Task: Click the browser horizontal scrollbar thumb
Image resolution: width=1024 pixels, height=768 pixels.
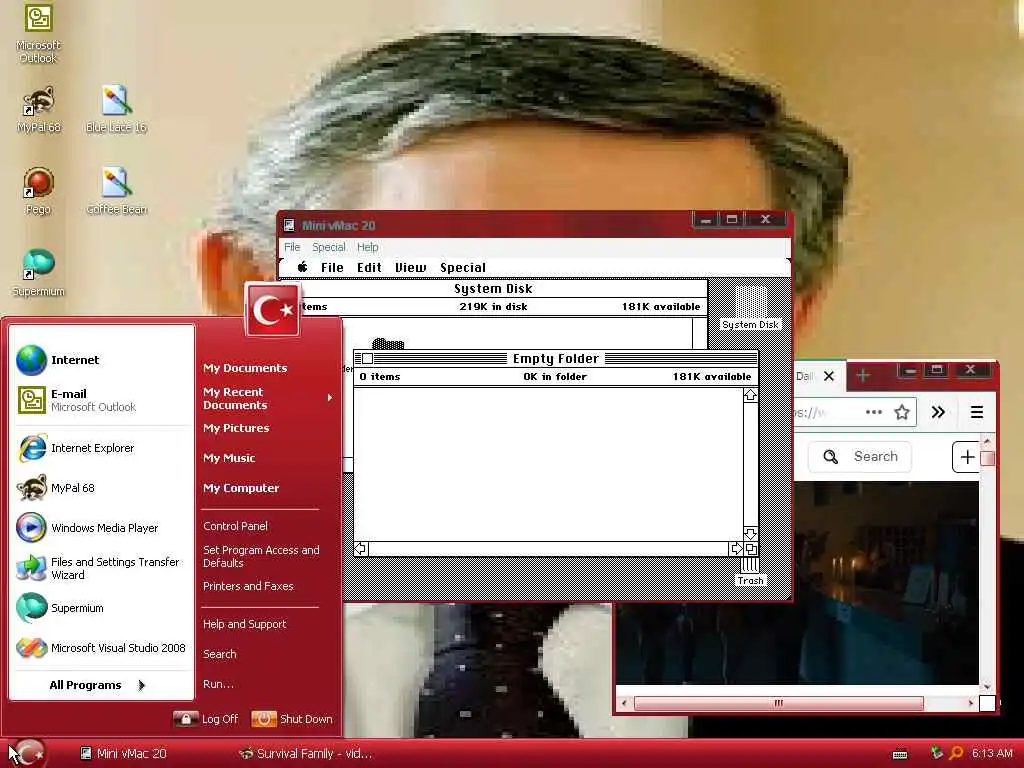Action: [778, 703]
